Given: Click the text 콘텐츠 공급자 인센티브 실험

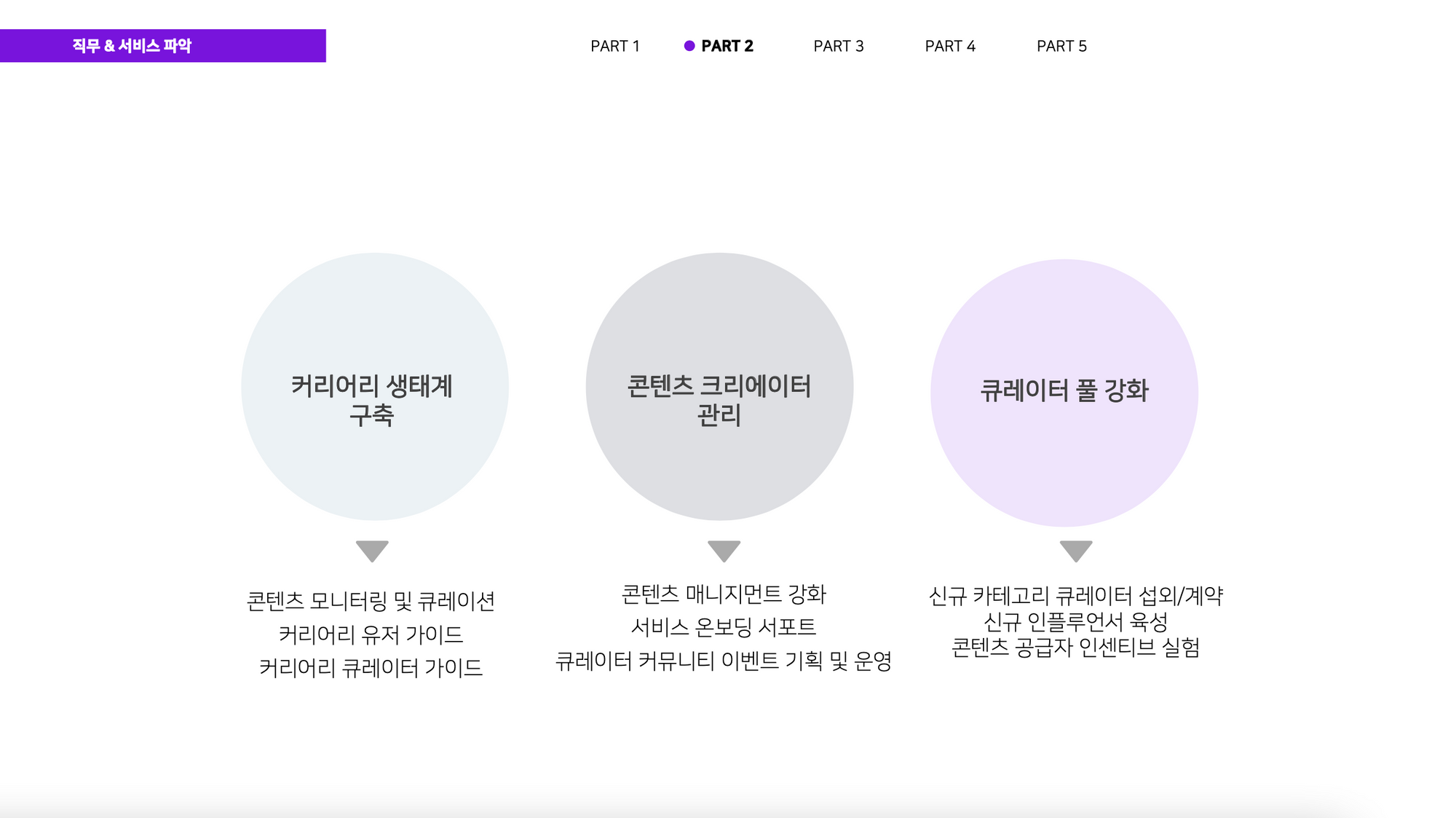Looking at the screenshot, I should (x=1076, y=648).
